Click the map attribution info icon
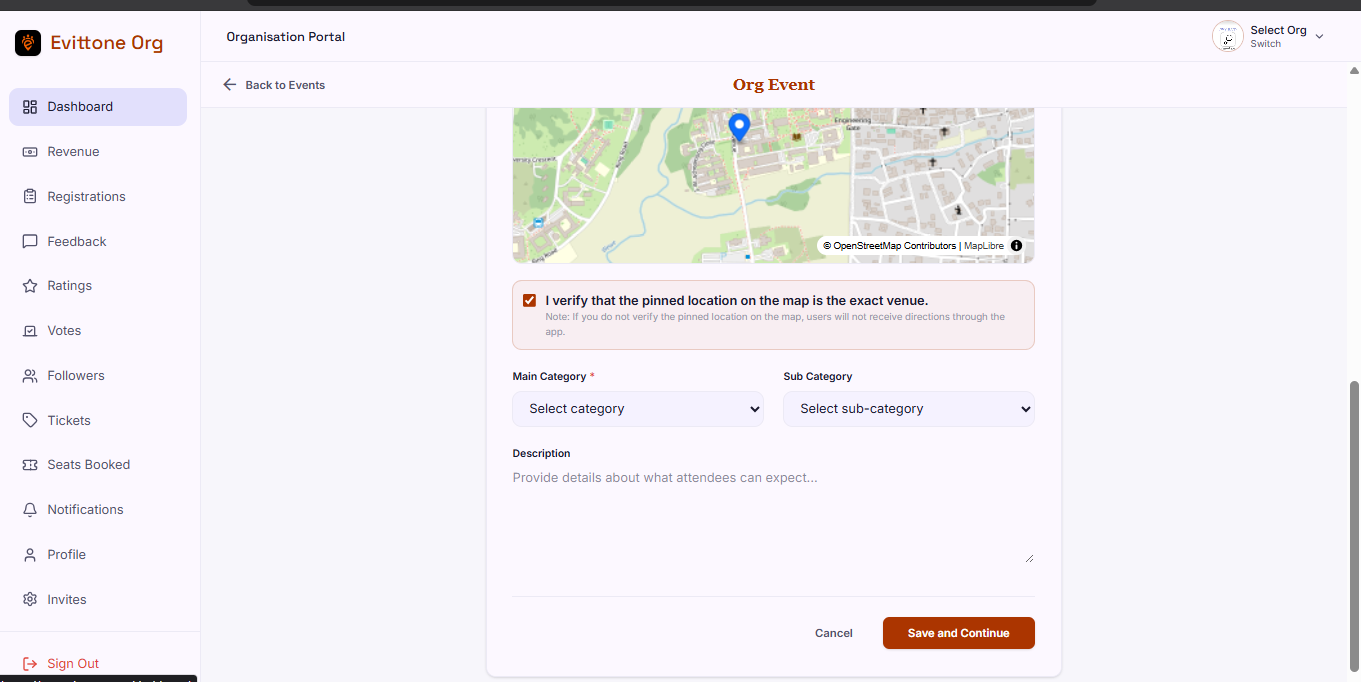Screen dimensions: 1361x682 pos(1016,246)
